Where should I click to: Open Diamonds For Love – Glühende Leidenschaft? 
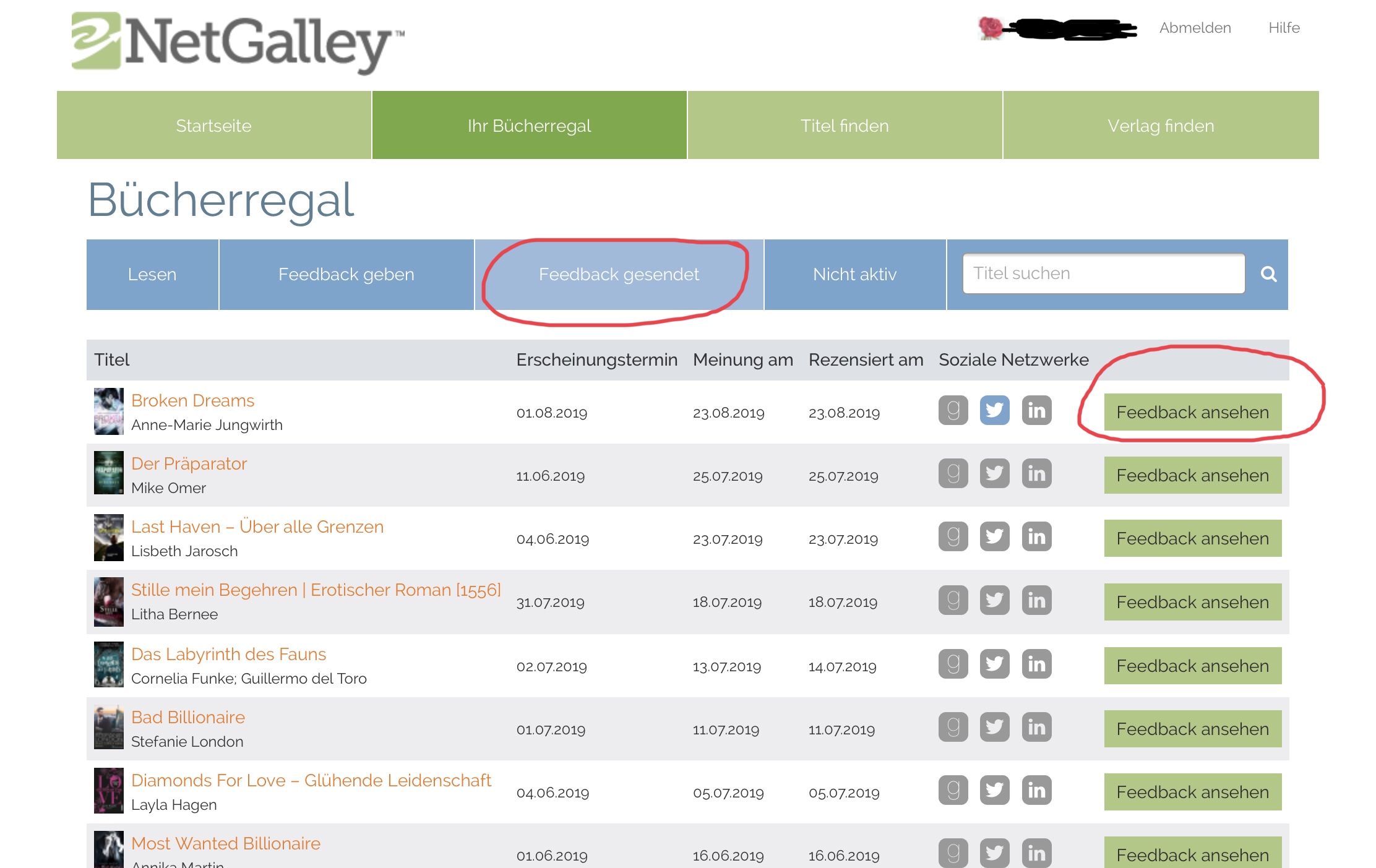(x=311, y=781)
